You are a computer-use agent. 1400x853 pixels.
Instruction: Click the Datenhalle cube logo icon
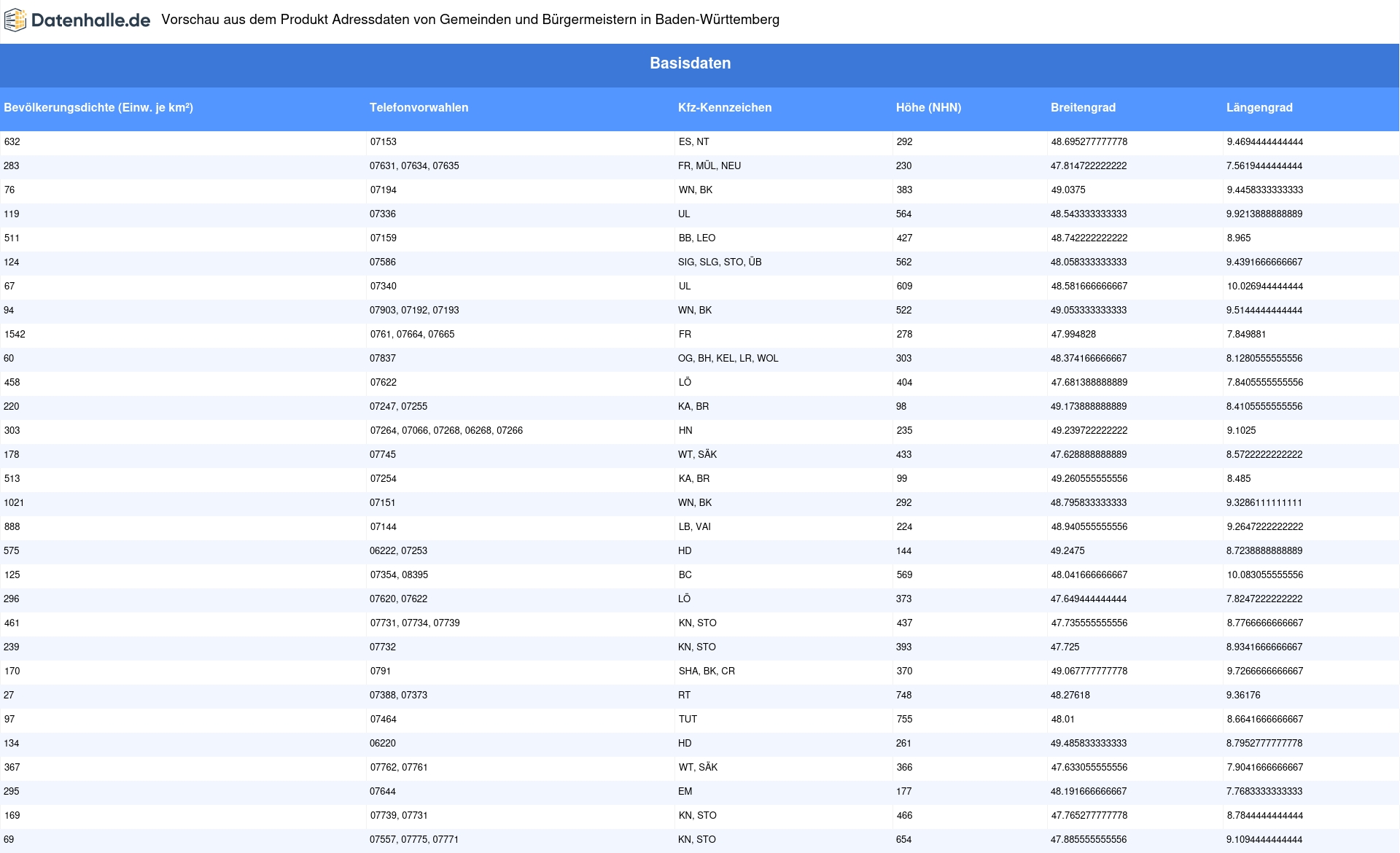pyautogui.click(x=15, y=20)
